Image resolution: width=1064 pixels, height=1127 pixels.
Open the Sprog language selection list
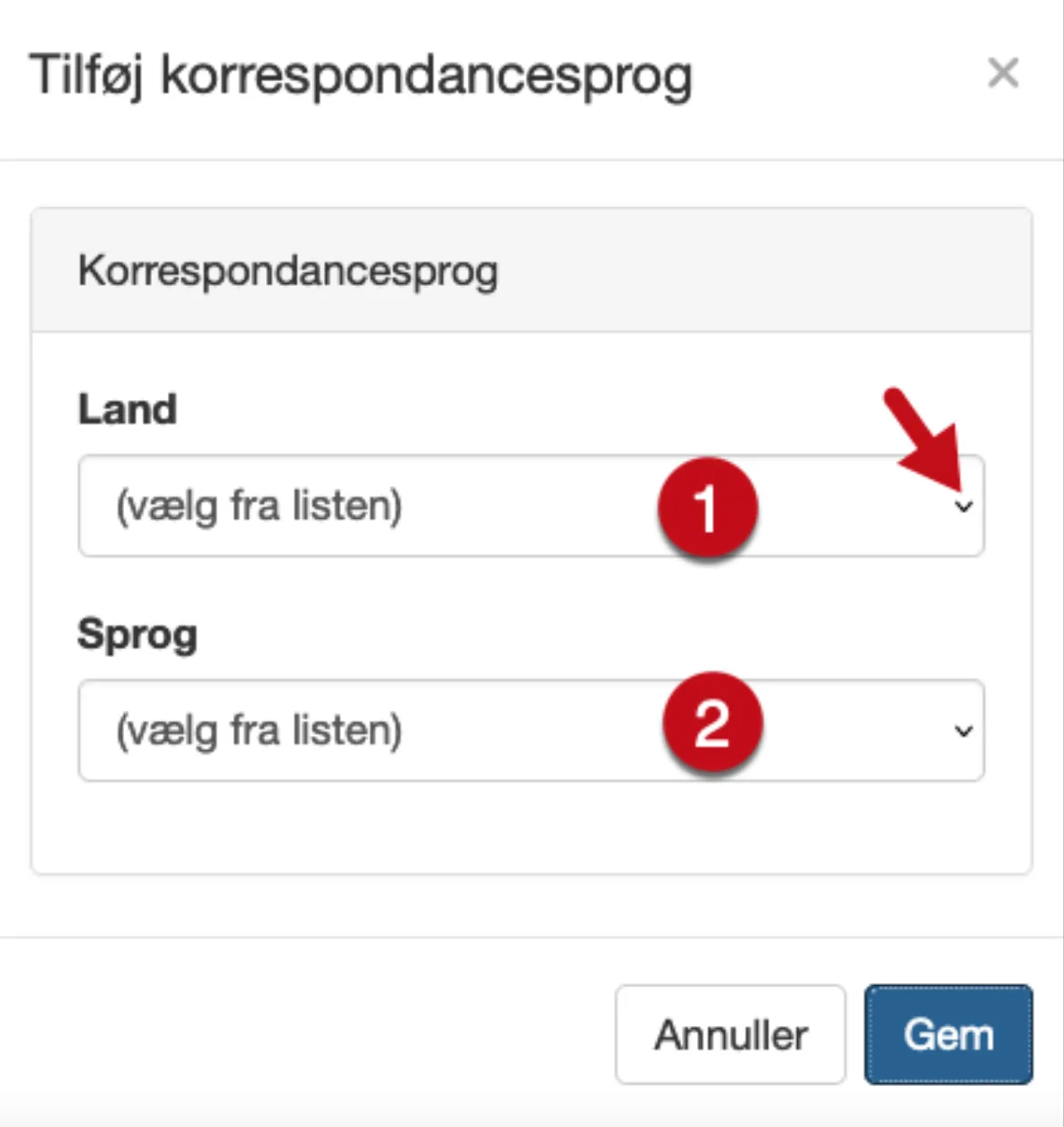pyautogui.click(x=446, y=731)
